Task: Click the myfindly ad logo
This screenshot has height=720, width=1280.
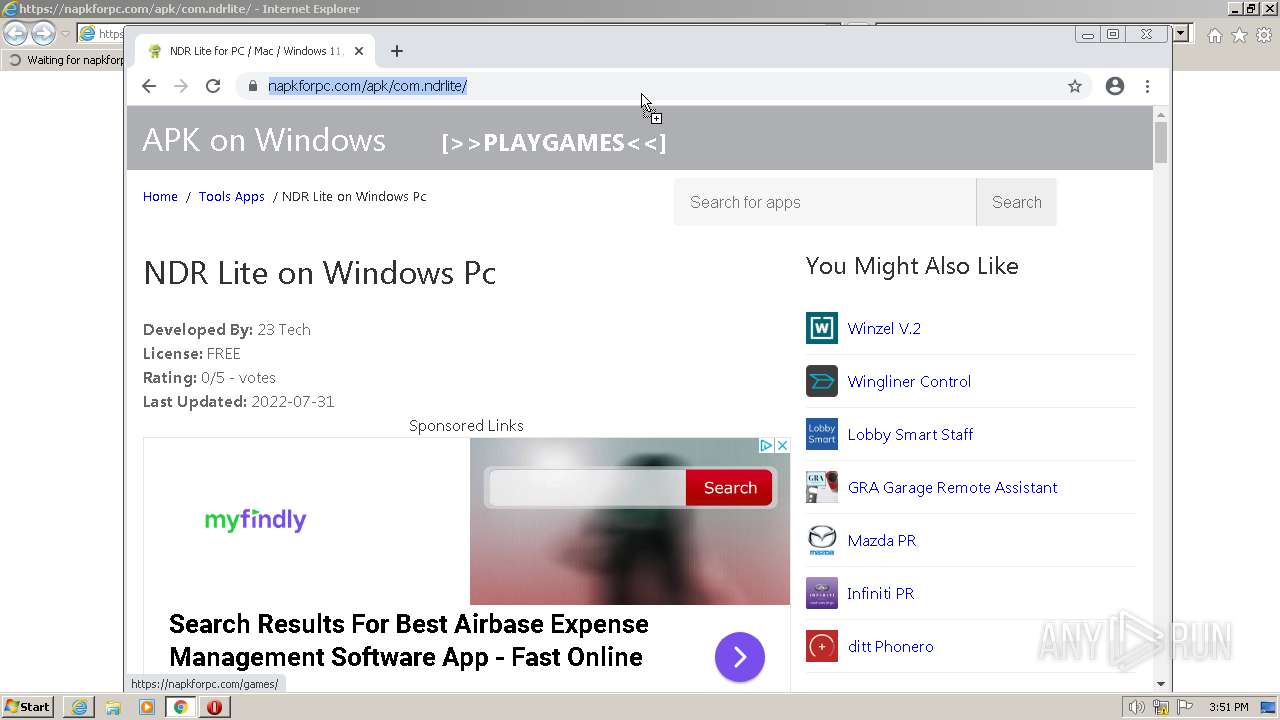Action: [255, 520]
